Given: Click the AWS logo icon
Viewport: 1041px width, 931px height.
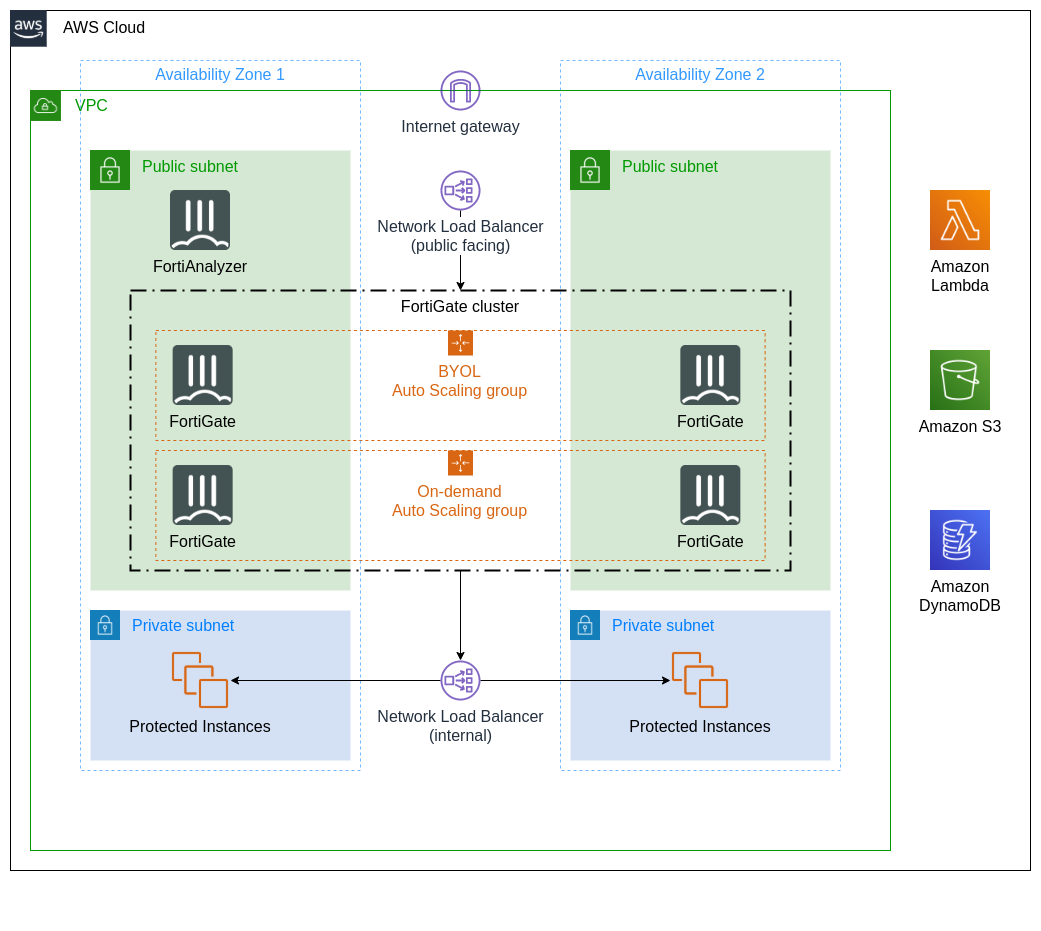Looking at the screenshot, I should 29,29.
